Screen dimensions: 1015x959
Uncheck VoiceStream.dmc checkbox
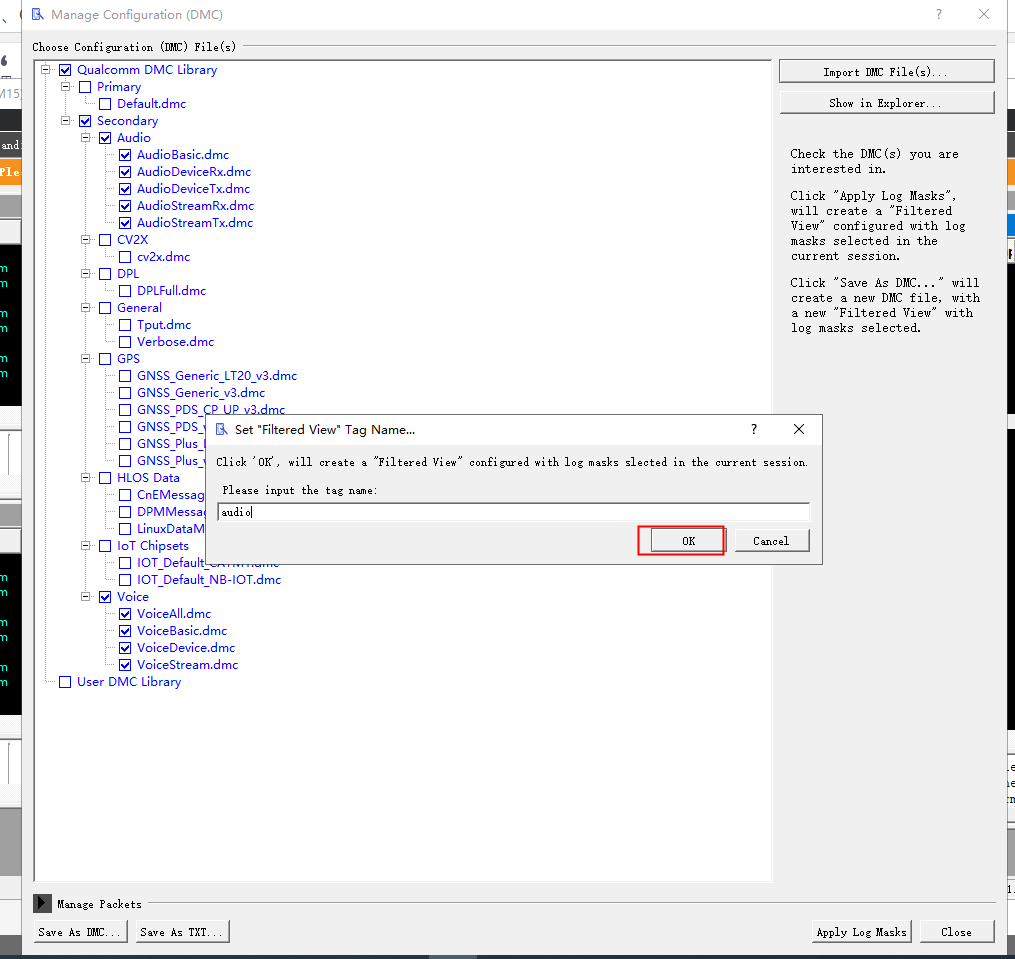[125, 665]
